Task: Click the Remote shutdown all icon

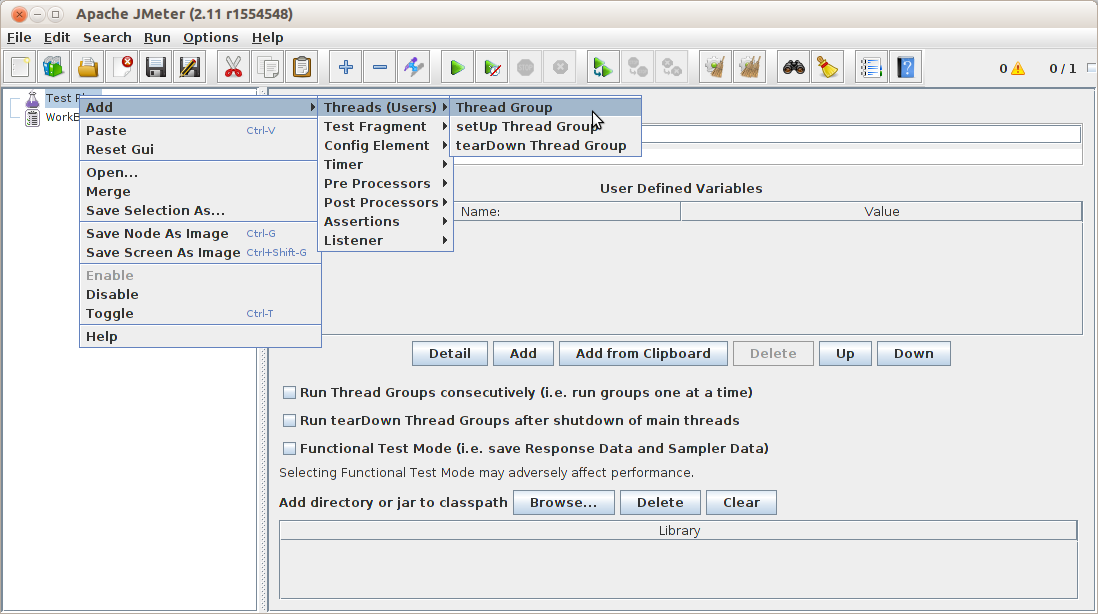Action: [672, 67]
